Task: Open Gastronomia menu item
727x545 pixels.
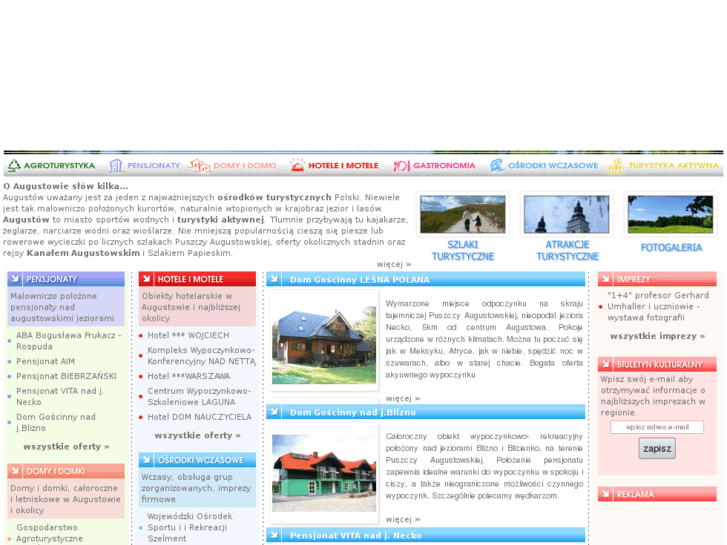Action: [x=444, y=166]
